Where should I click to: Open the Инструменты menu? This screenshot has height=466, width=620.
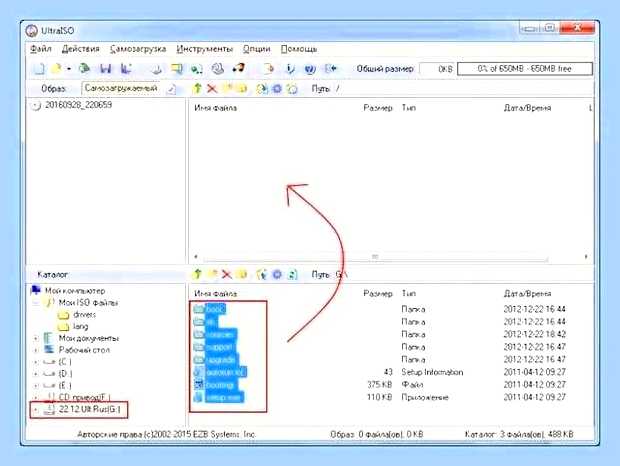point(204,49)
